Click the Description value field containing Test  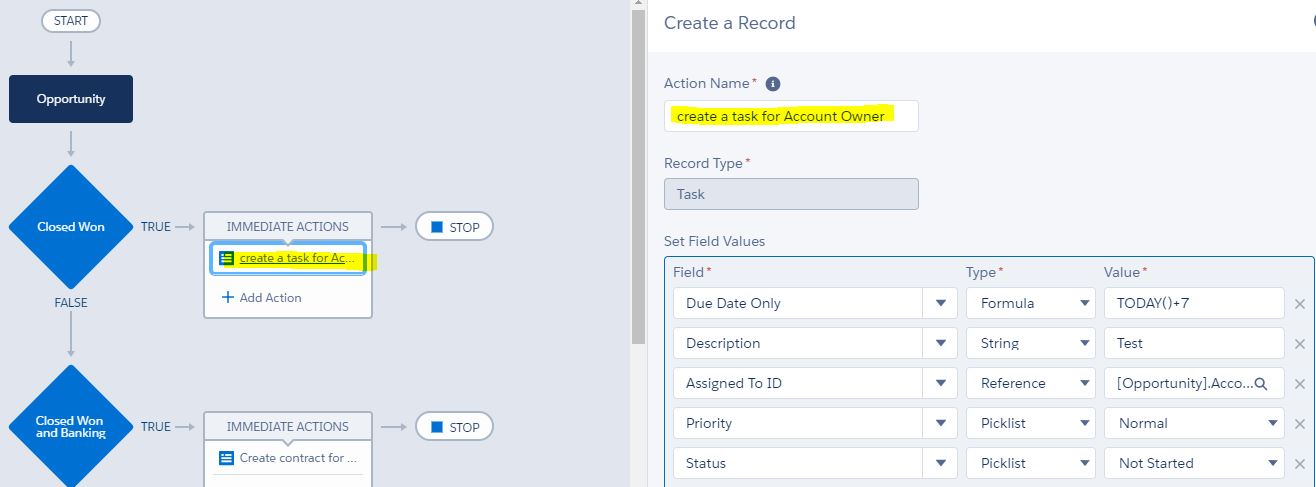pos(1193,343)
